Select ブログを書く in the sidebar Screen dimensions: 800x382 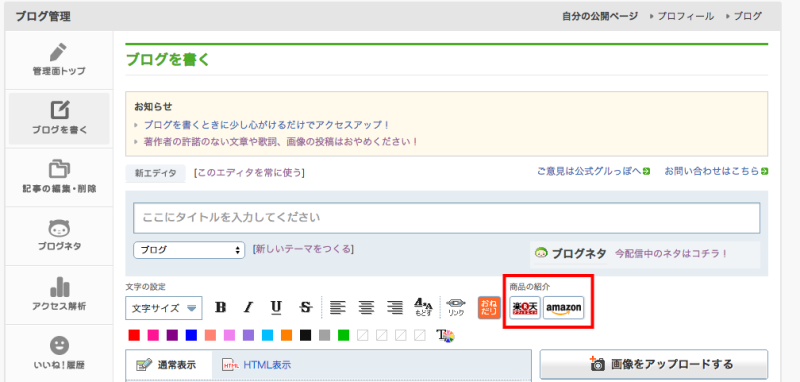(x=59, y=118)
